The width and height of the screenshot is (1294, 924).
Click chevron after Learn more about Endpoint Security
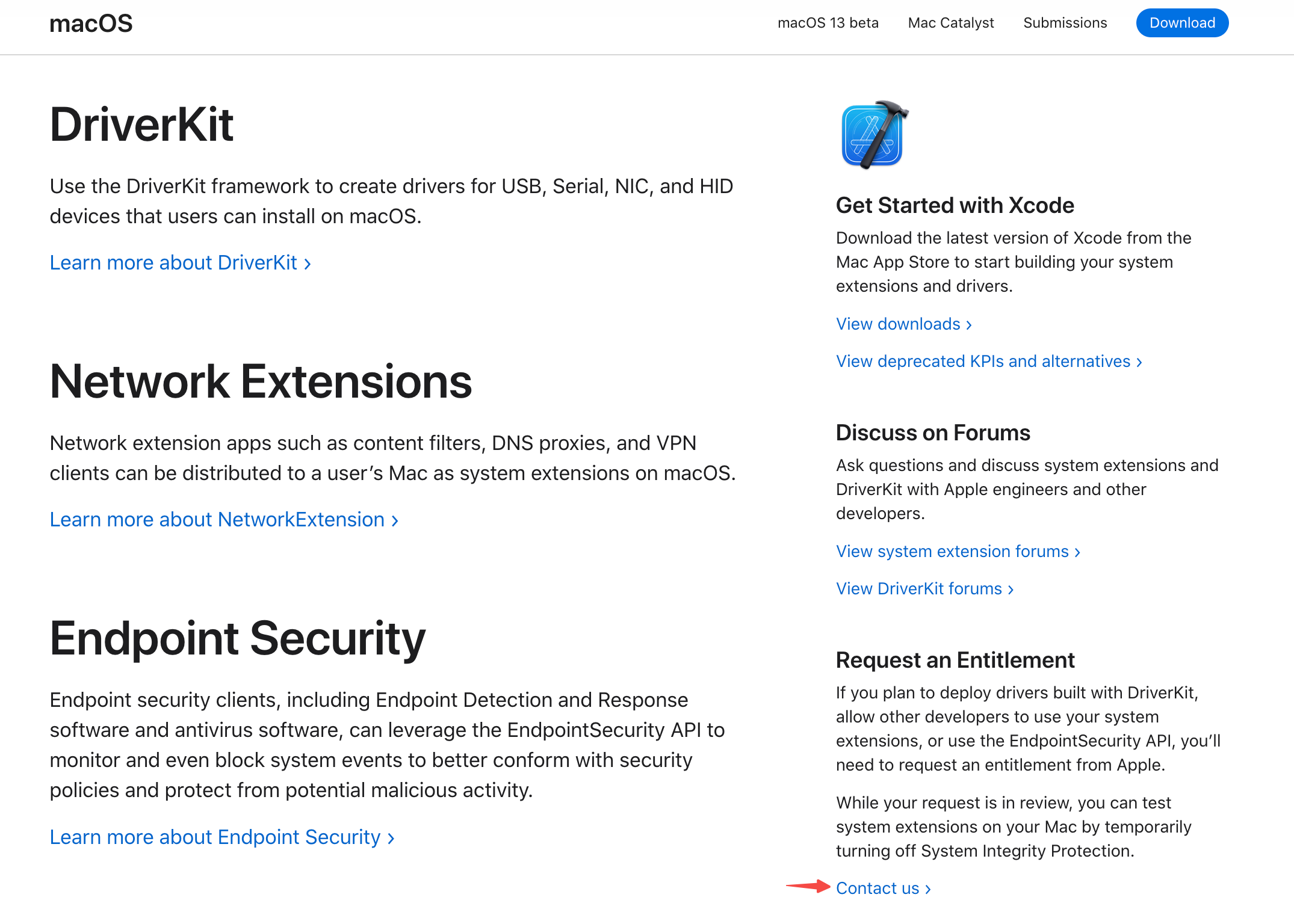[x=391, y=839]
